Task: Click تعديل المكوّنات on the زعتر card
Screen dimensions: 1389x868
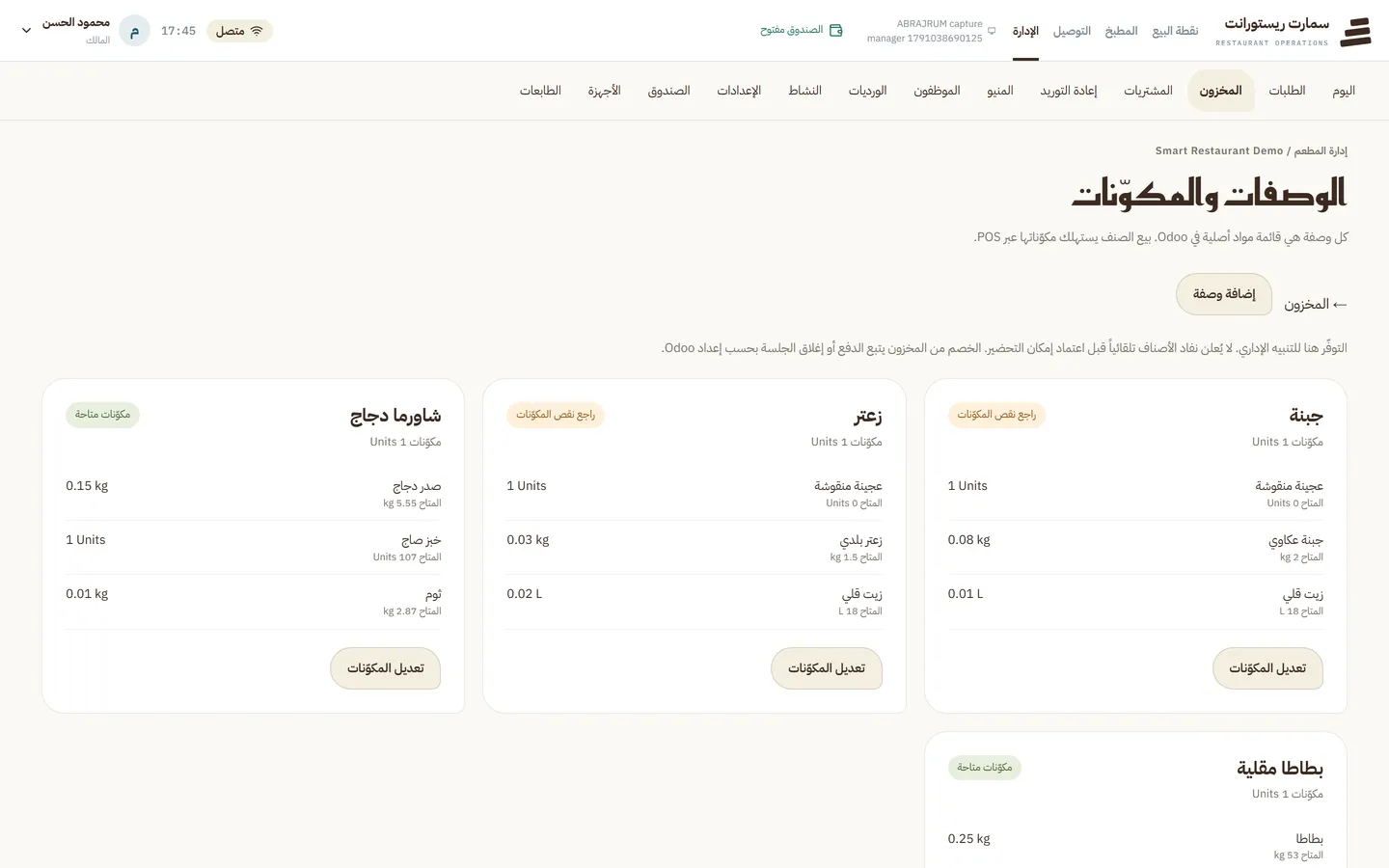Action: click(x=827, y=668)
